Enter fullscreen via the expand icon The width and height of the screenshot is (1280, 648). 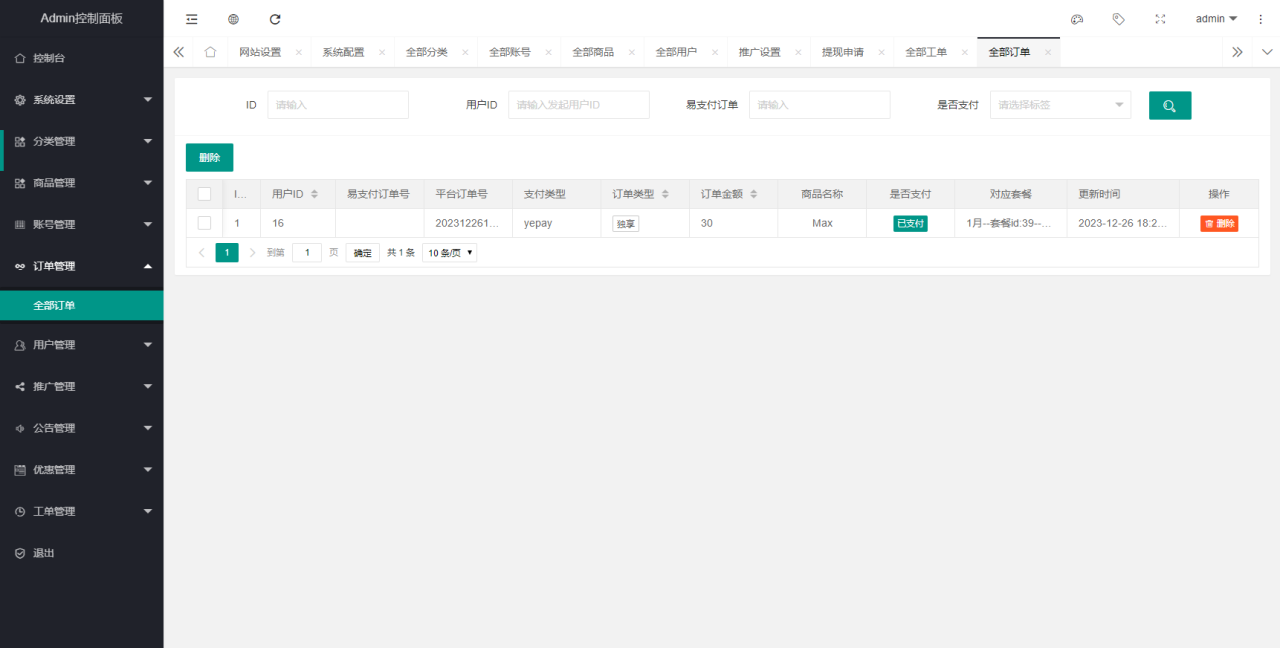pyautogui.click(x=1160, y=18)
